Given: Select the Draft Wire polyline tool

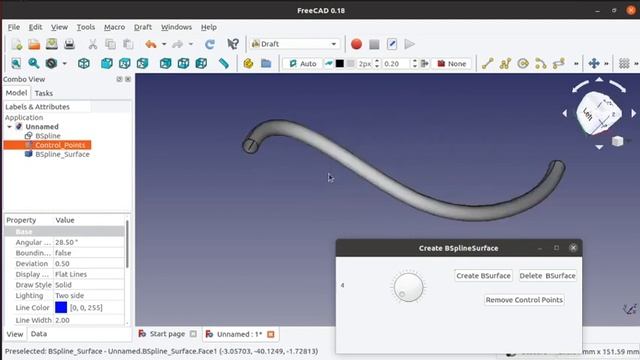Looking at the screenshot, I should pyautogui.click(x=505, y=64).
